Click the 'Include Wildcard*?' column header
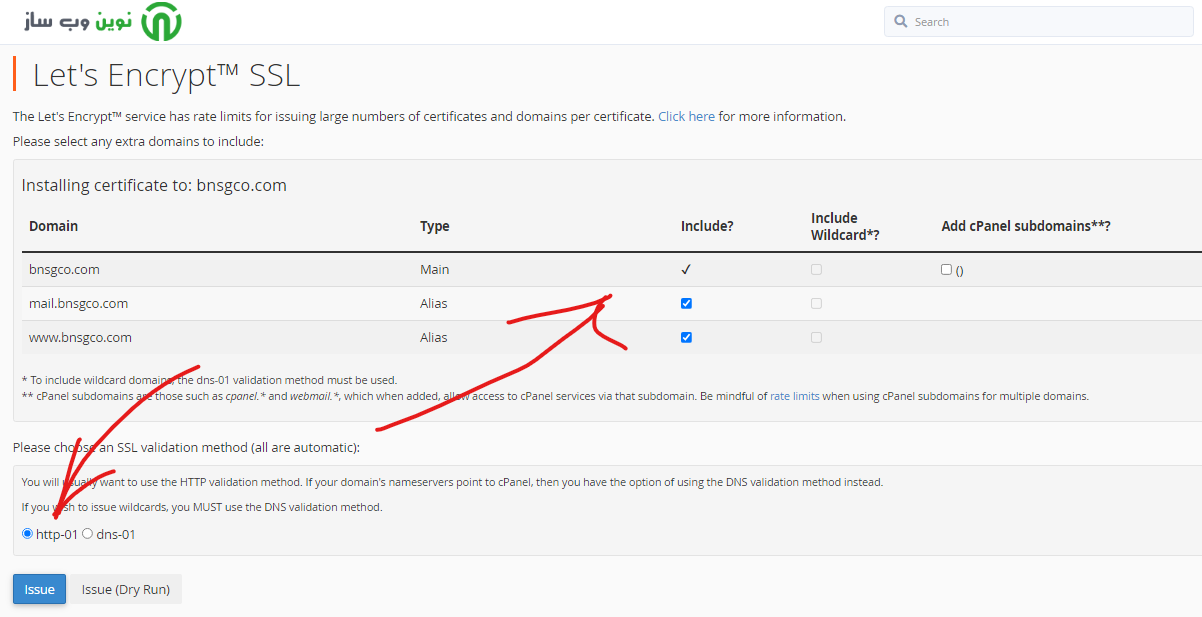The width and height of the screenshot is (1202, 617). (x=845, y=226)
